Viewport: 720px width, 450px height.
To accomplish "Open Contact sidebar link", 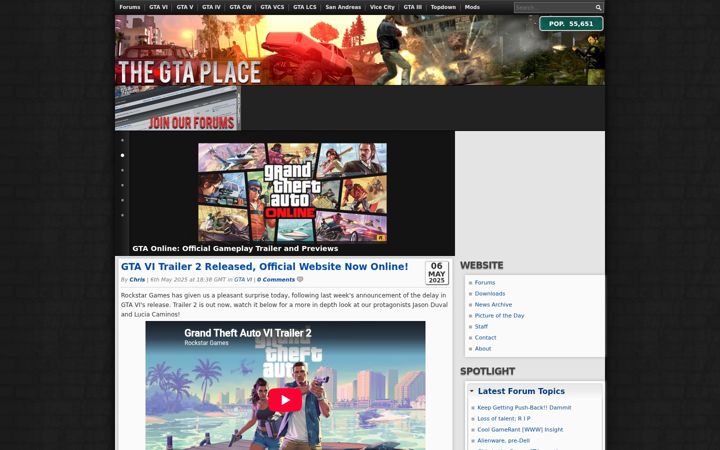I will (485, 338).
